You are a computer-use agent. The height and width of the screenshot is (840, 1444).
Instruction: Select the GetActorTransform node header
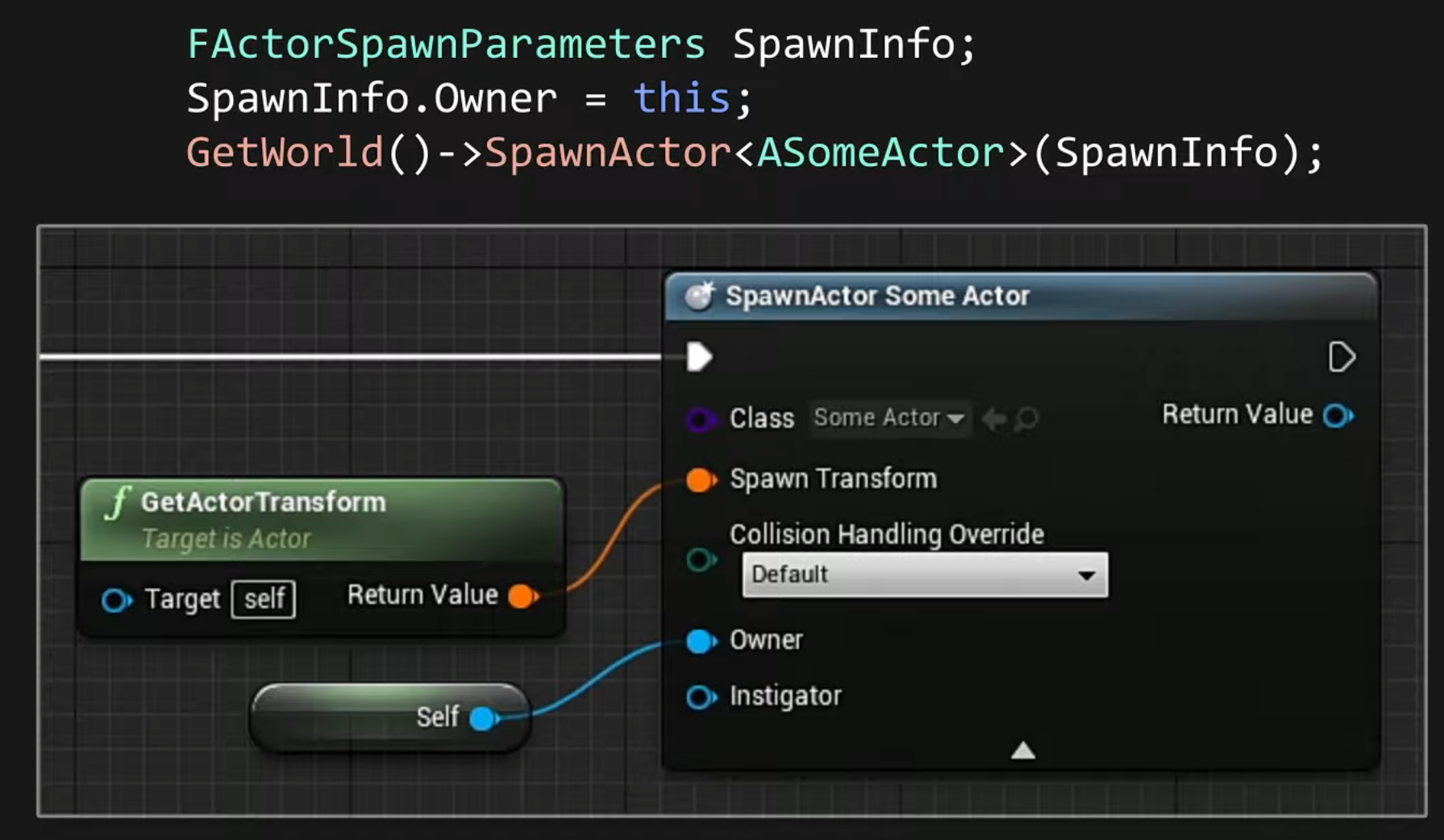click(x=322, y=520)
